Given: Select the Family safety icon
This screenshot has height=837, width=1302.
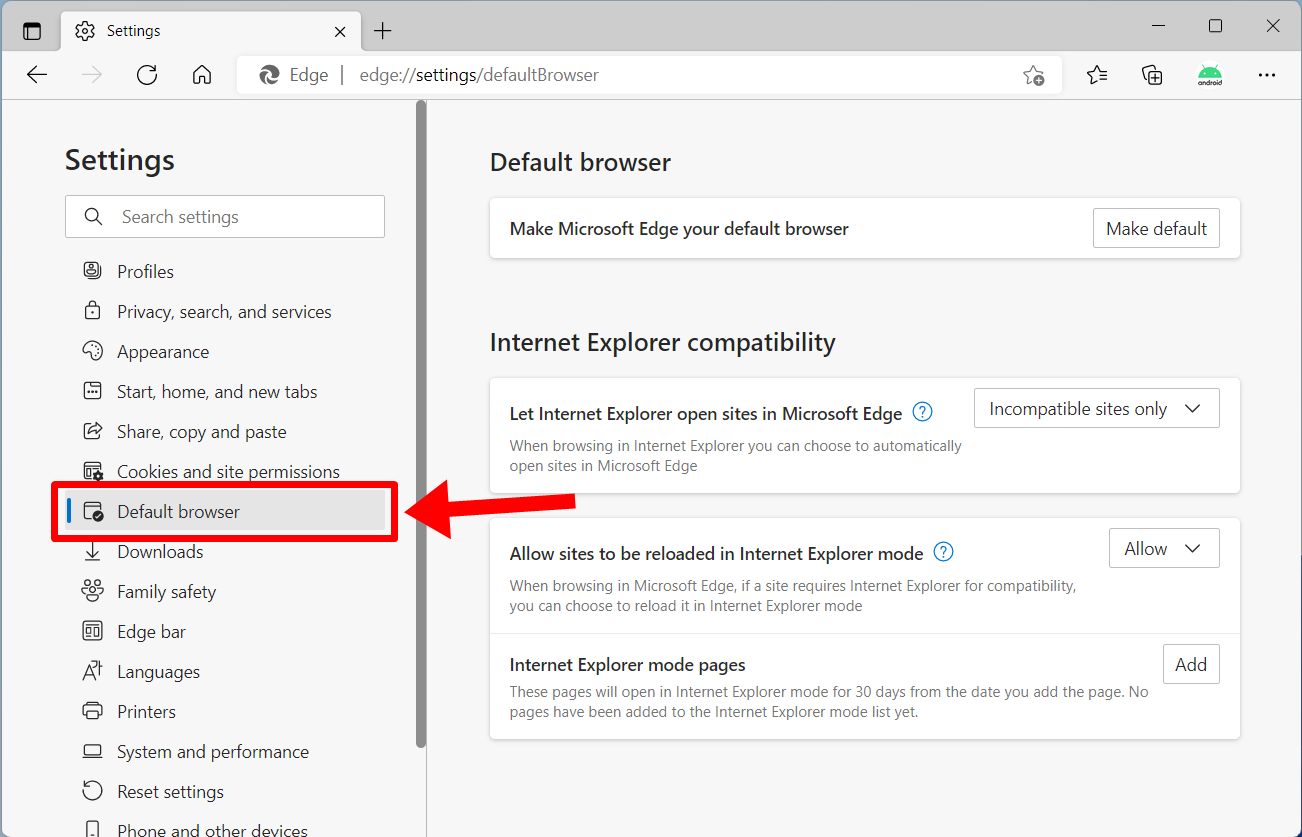Looking at the screenshot, I should point(92,591).
